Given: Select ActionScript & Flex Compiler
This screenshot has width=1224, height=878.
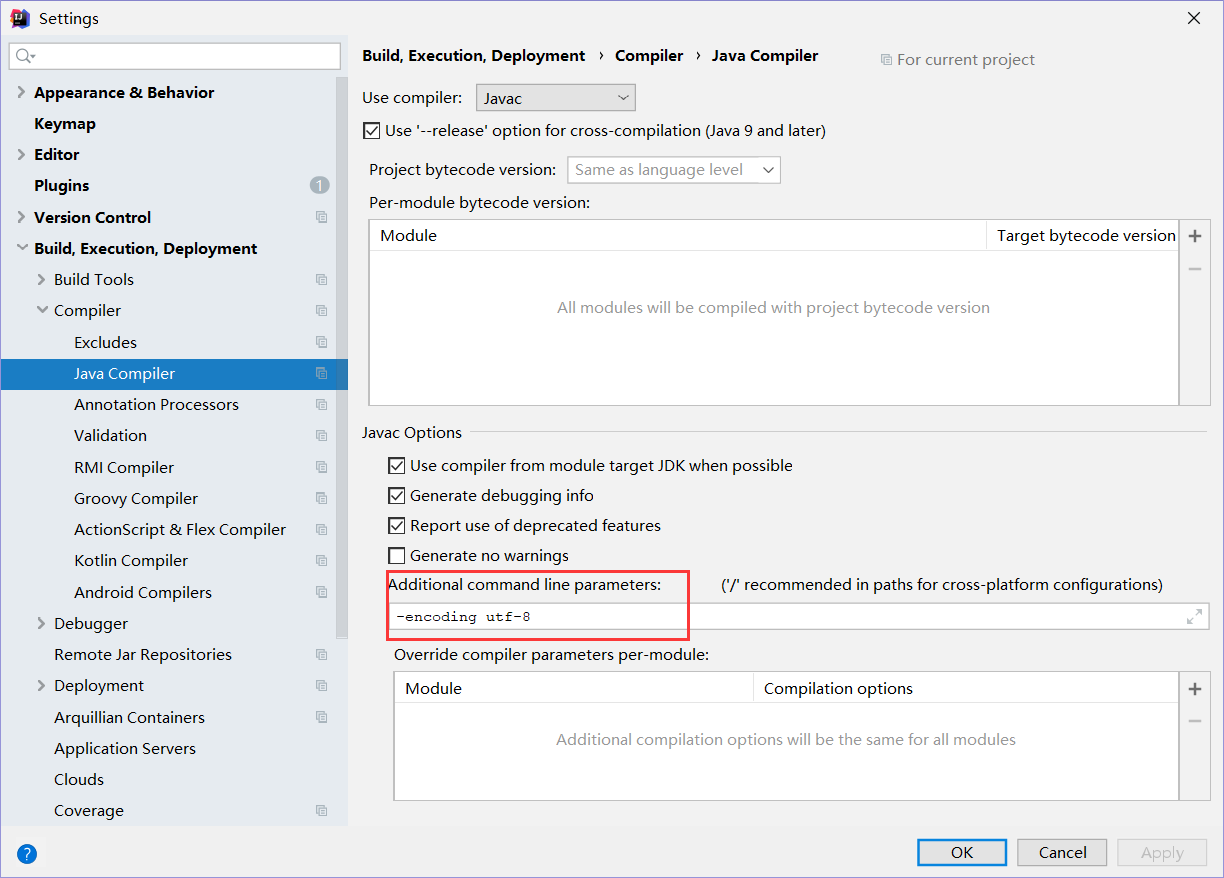Looking at the screenshot, I should pos(180,530).
